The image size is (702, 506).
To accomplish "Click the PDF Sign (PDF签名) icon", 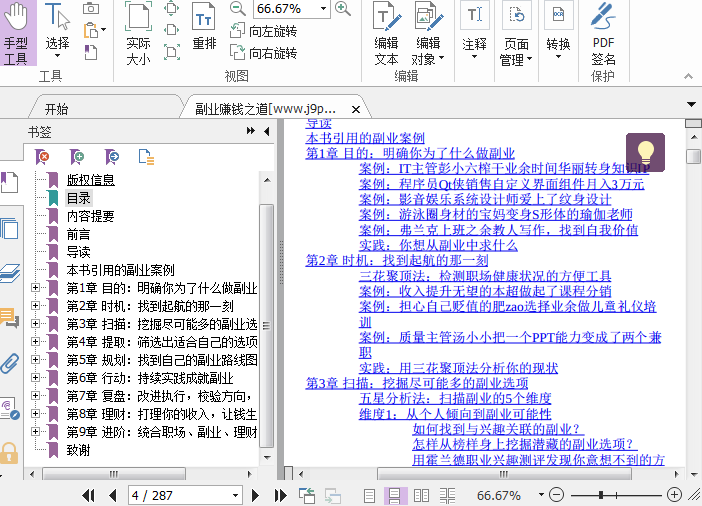I will pos(603,34).
